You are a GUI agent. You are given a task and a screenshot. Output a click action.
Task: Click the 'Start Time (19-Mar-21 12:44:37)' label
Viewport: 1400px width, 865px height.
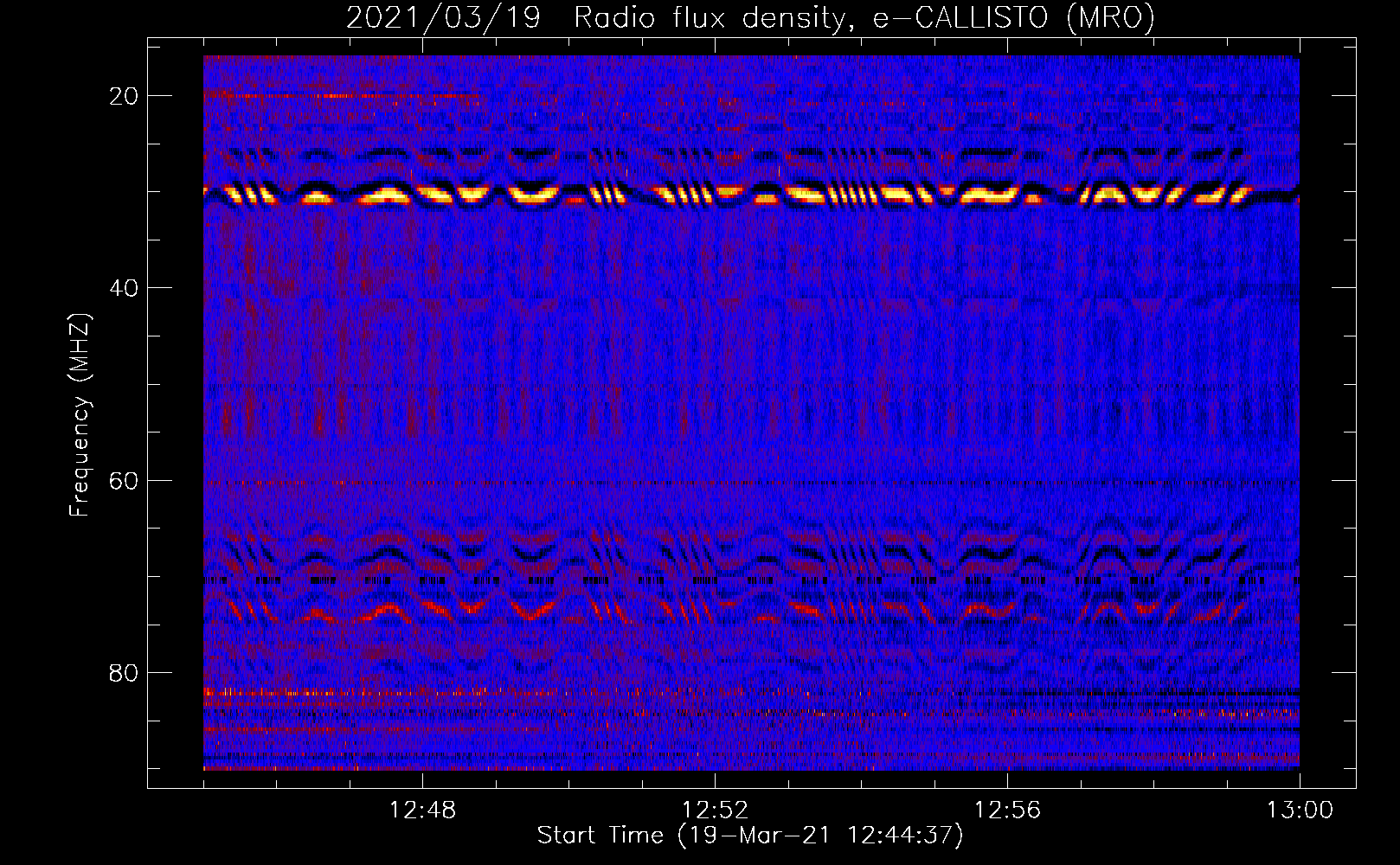(750, 836)
